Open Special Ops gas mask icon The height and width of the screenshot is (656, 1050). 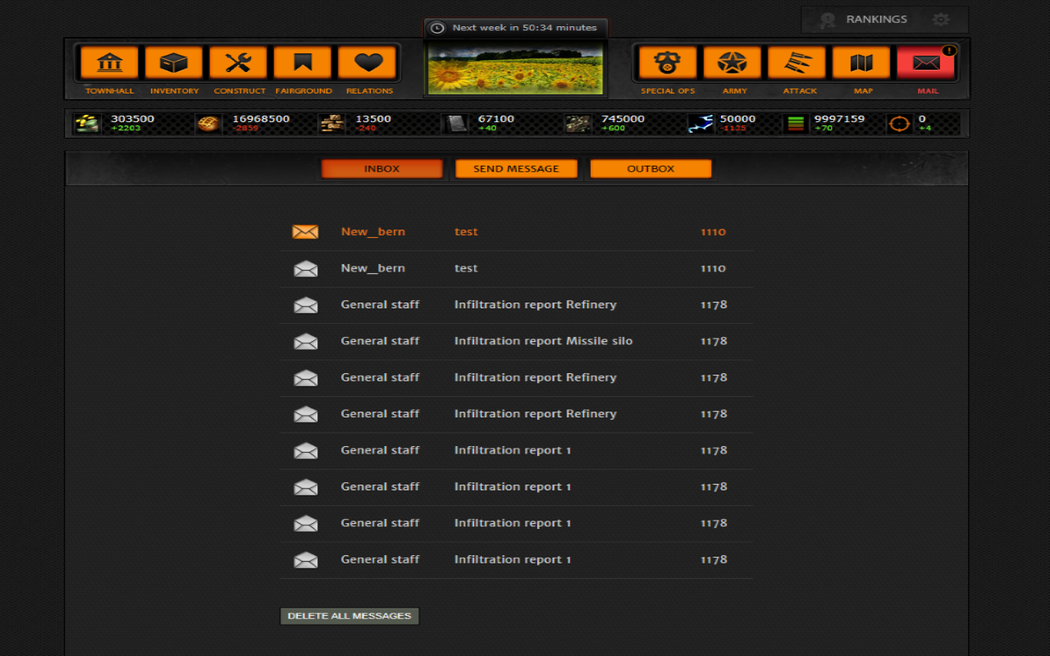click(x=667, y=63)
